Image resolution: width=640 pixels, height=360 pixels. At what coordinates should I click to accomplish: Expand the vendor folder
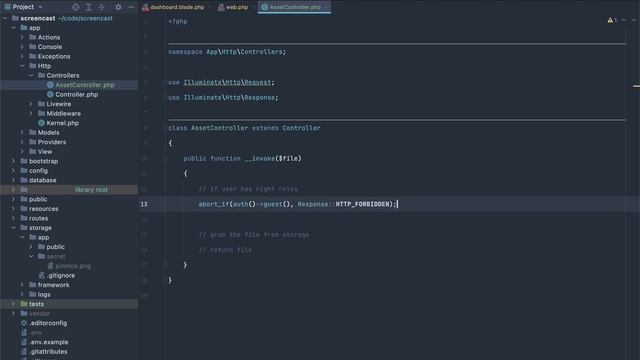pyautogui.click(x=14, y=313)
